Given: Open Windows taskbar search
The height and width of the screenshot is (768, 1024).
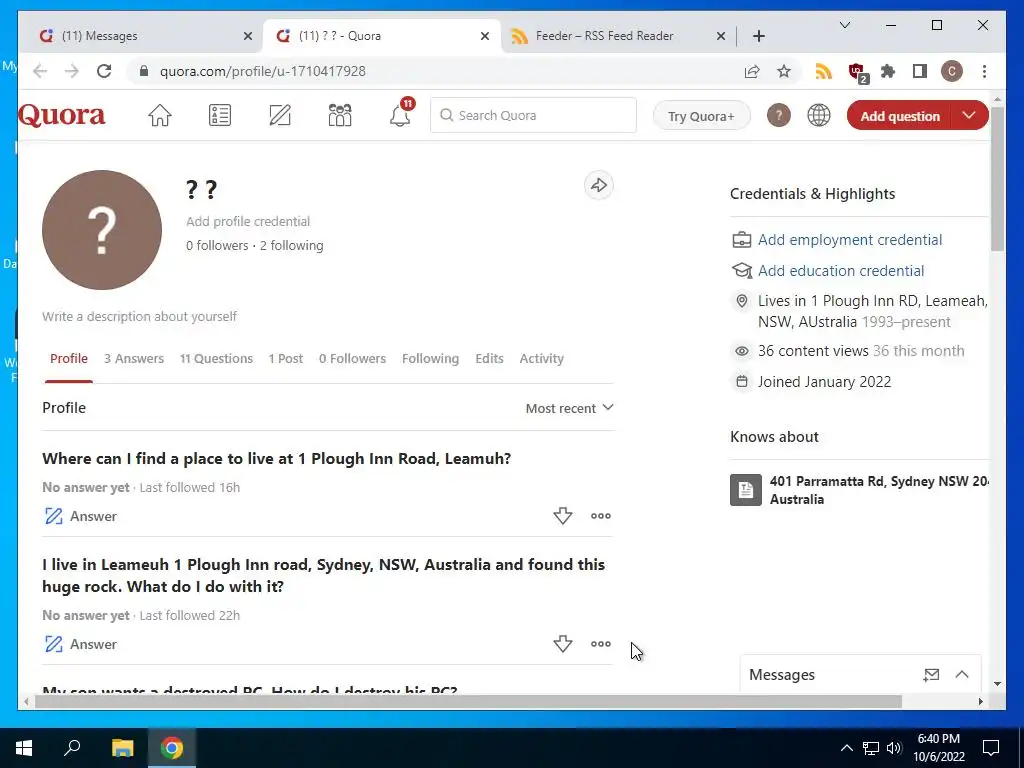Looking at the screenshot, I should click(x=72, y=748).
